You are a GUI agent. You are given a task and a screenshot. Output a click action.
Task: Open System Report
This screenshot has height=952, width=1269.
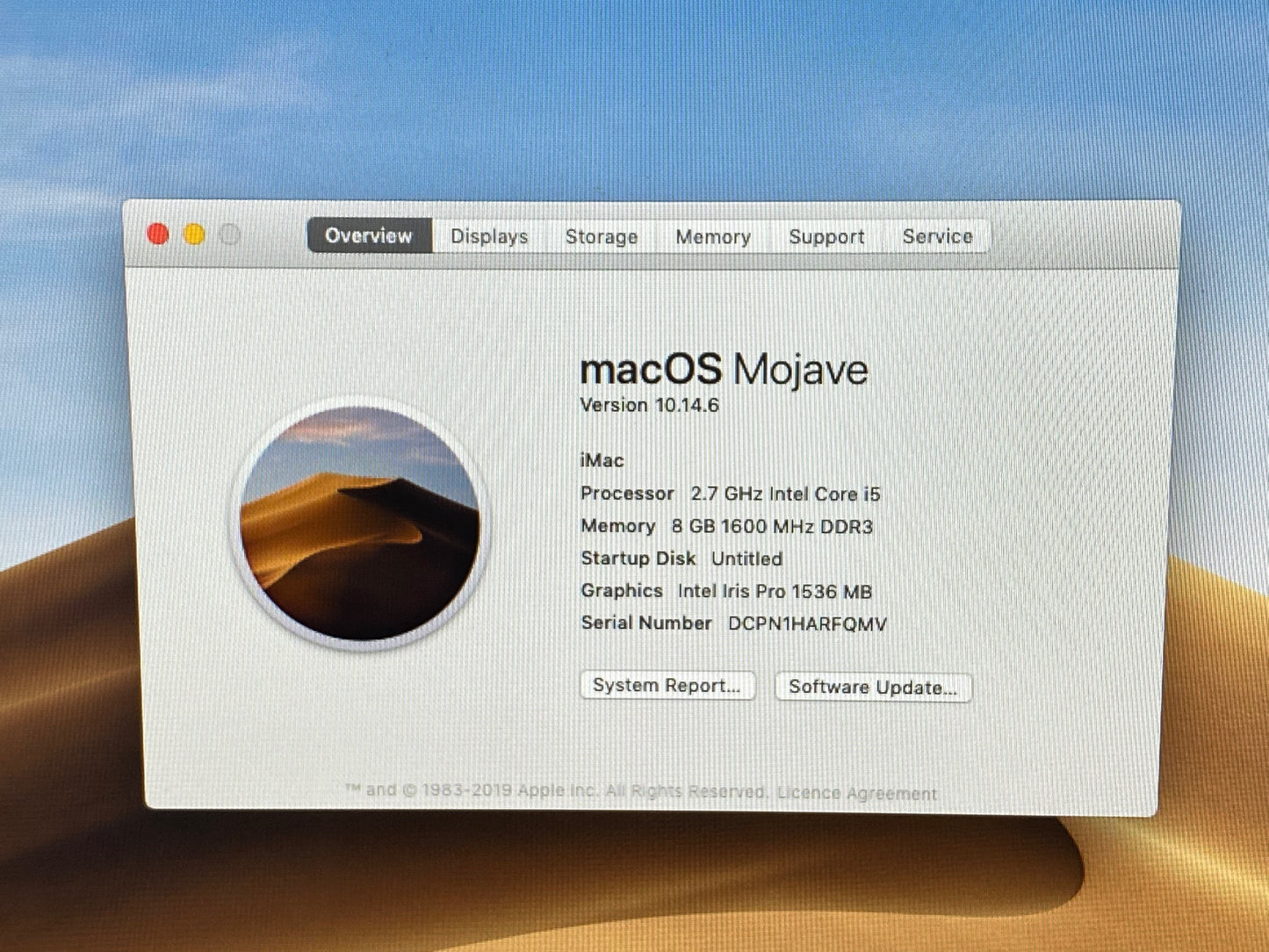667,685
